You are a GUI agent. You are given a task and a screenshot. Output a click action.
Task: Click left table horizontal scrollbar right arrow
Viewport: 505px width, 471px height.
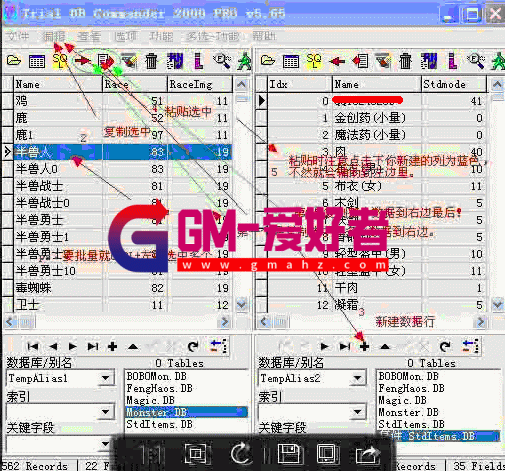(225, 322)
